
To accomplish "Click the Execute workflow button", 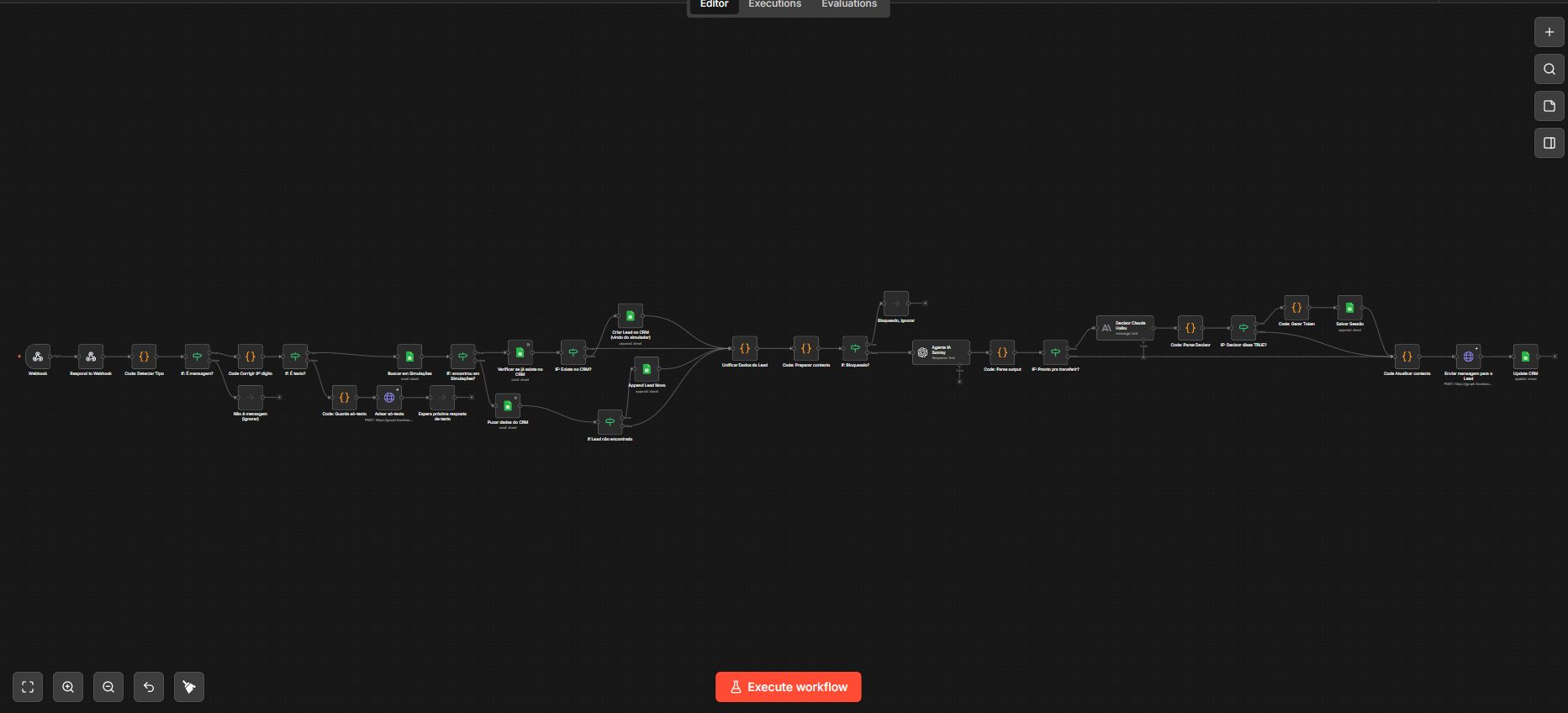I will click(x=789, y=687).
